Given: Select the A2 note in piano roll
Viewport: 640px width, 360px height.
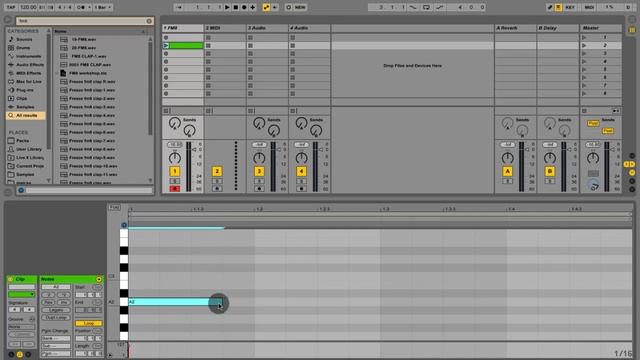Looking at the screenshot, I should tap(176, 302).
